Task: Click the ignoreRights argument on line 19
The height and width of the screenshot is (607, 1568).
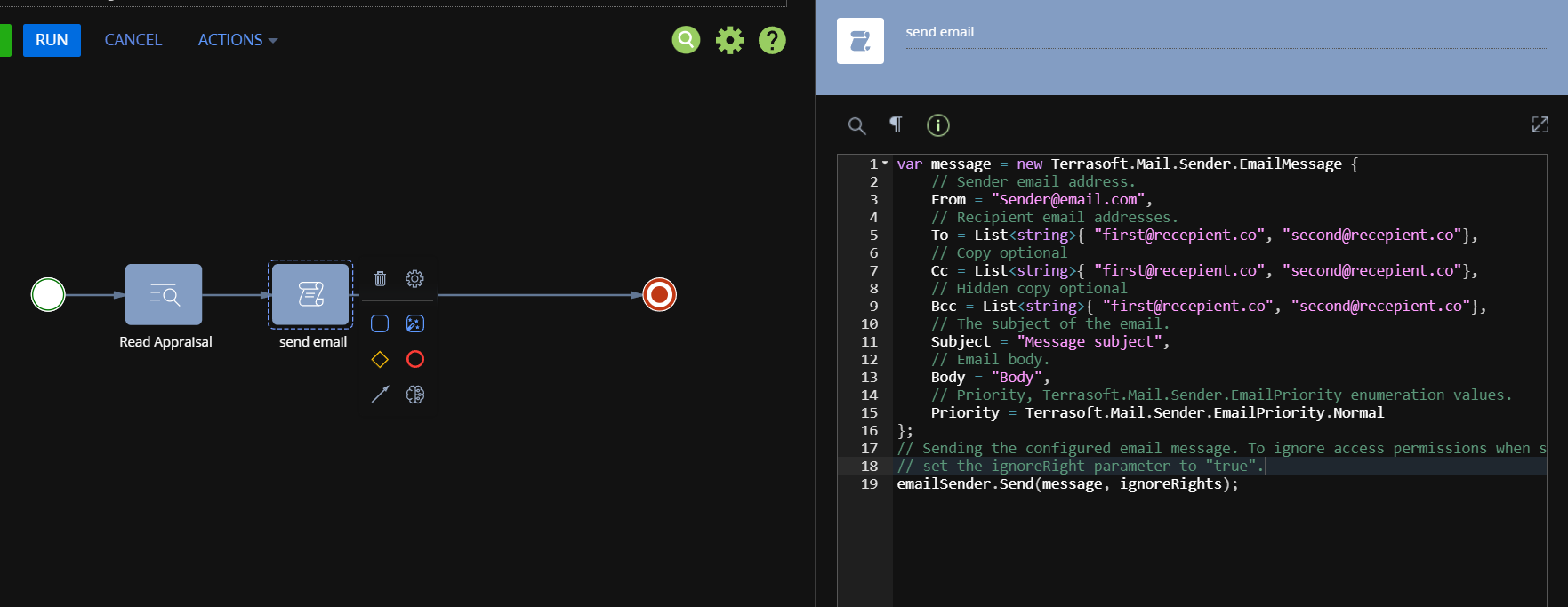Action: click(1170, 483)
